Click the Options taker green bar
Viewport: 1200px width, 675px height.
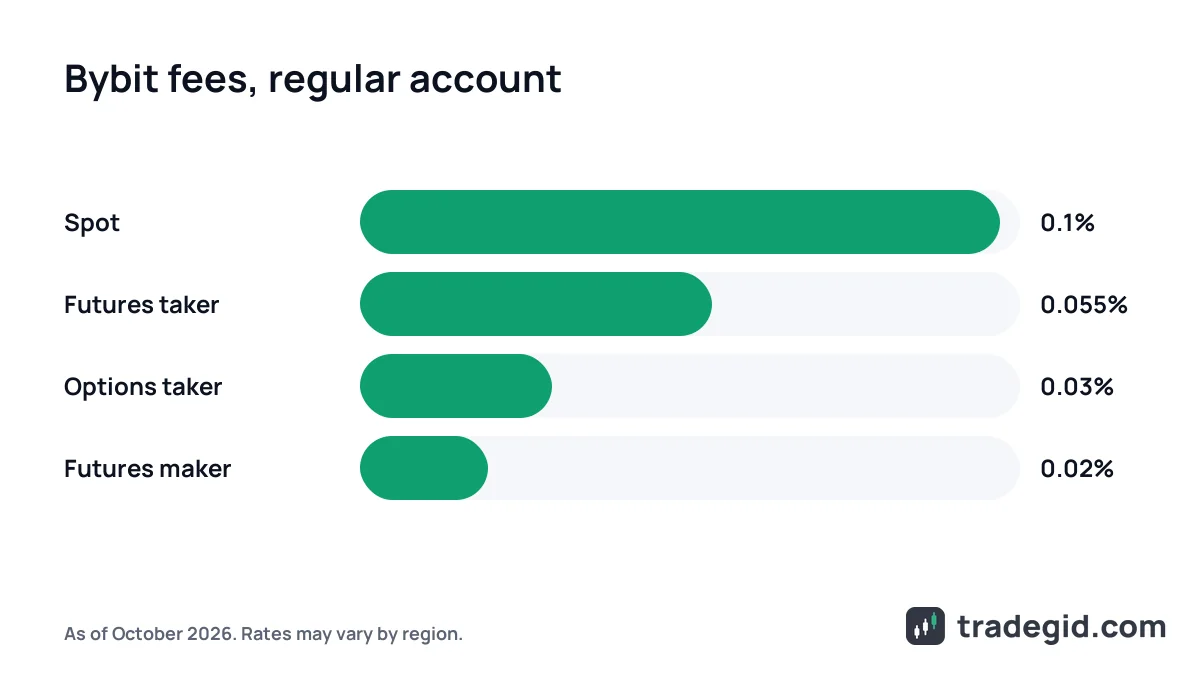click(x=456, y=386)
